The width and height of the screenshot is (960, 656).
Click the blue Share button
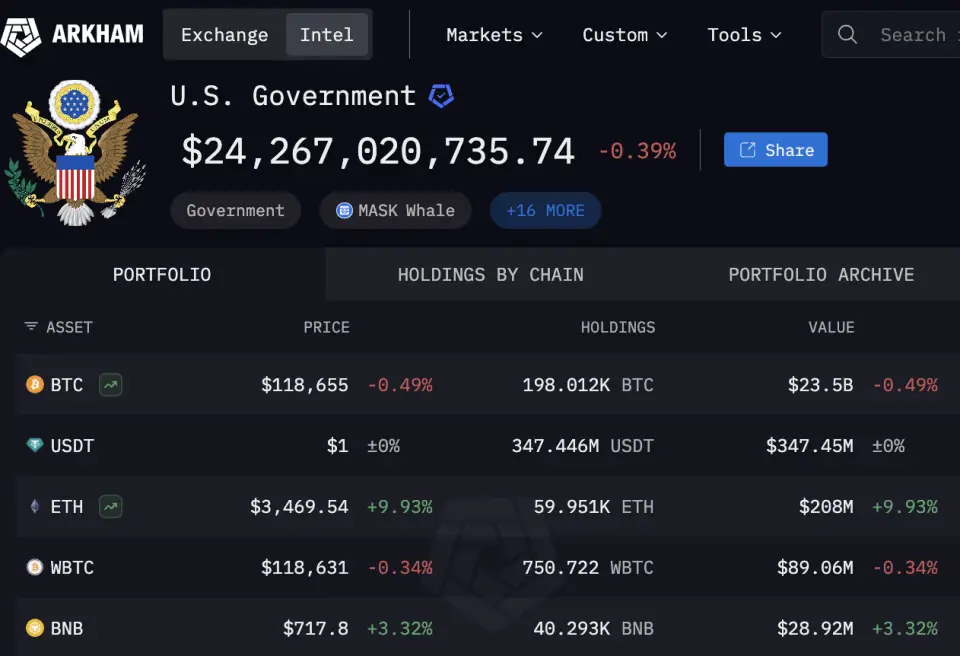pyautogui.click(x=776, y=149)
